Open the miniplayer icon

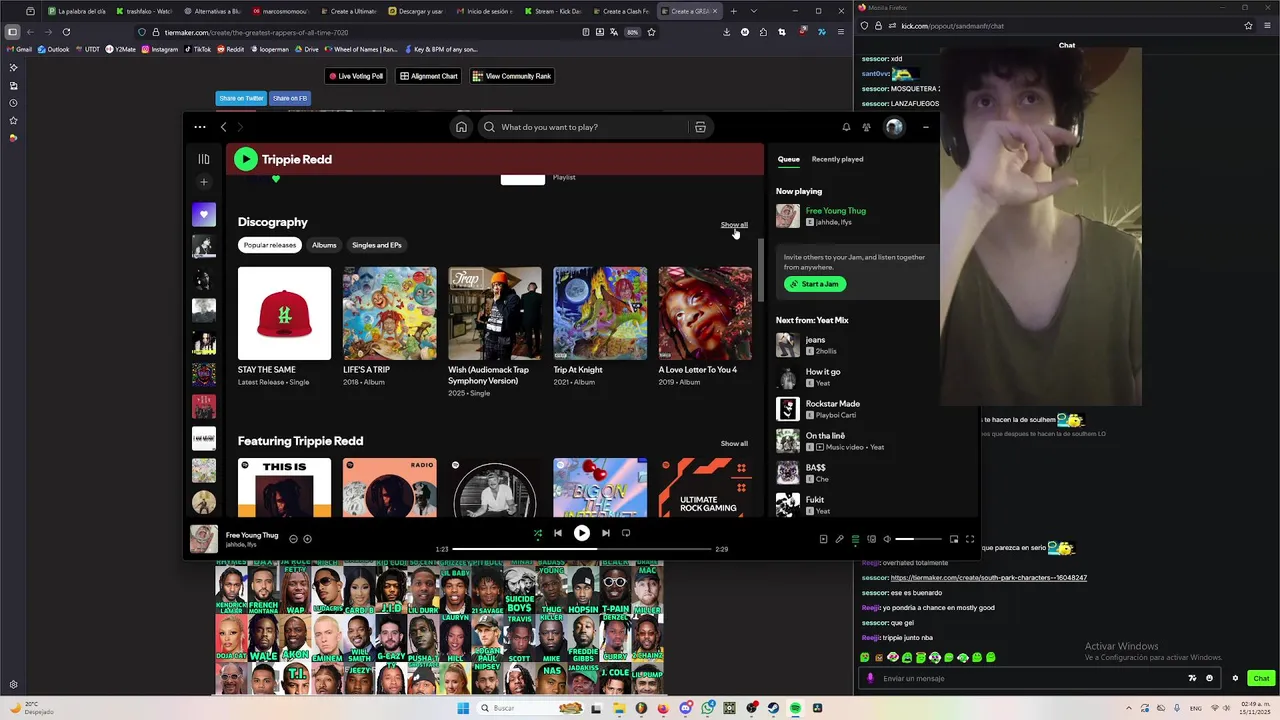tap(954, 539)
